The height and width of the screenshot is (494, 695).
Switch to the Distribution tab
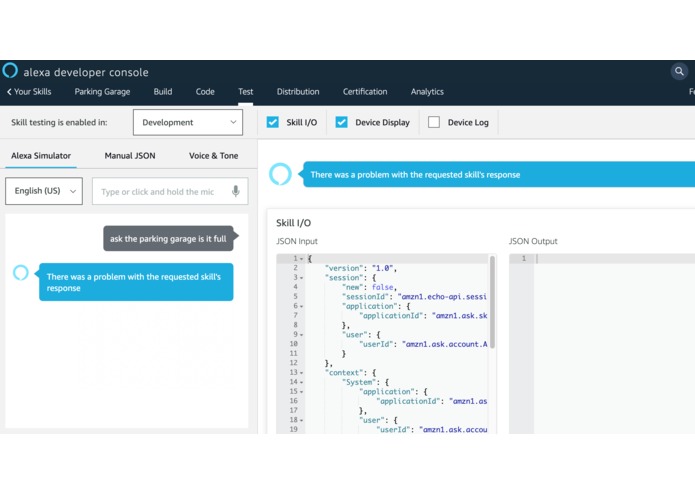click(x=298, y=92)
